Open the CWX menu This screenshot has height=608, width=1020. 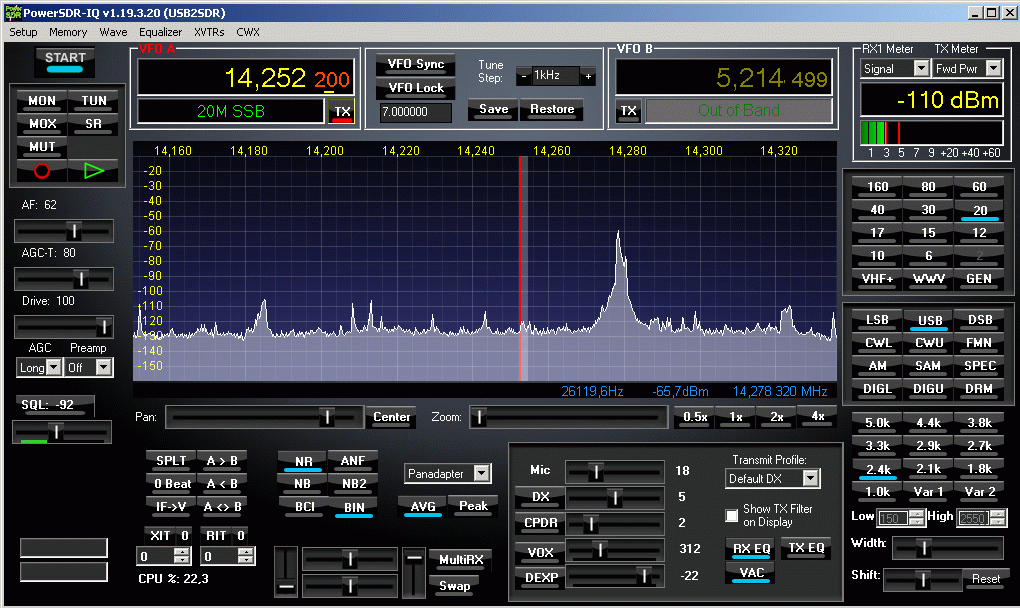point(247,32)
